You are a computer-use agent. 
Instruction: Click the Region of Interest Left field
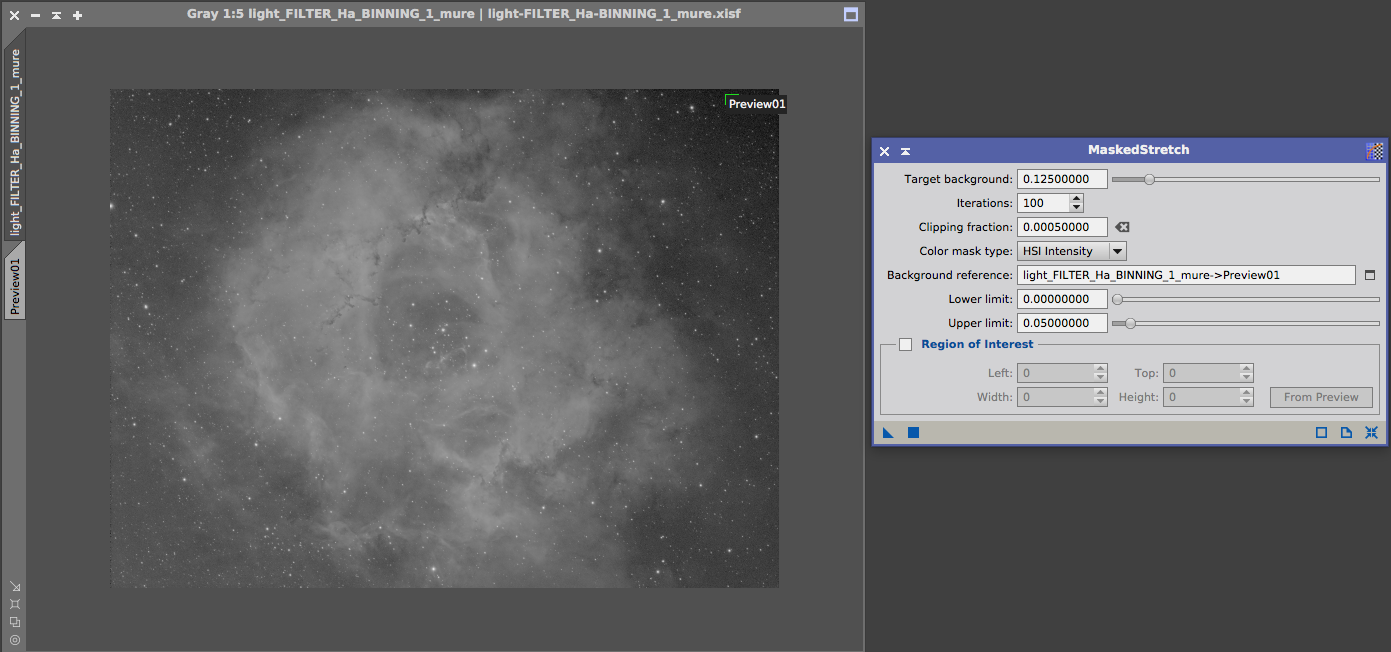(x=1055, y=373)
